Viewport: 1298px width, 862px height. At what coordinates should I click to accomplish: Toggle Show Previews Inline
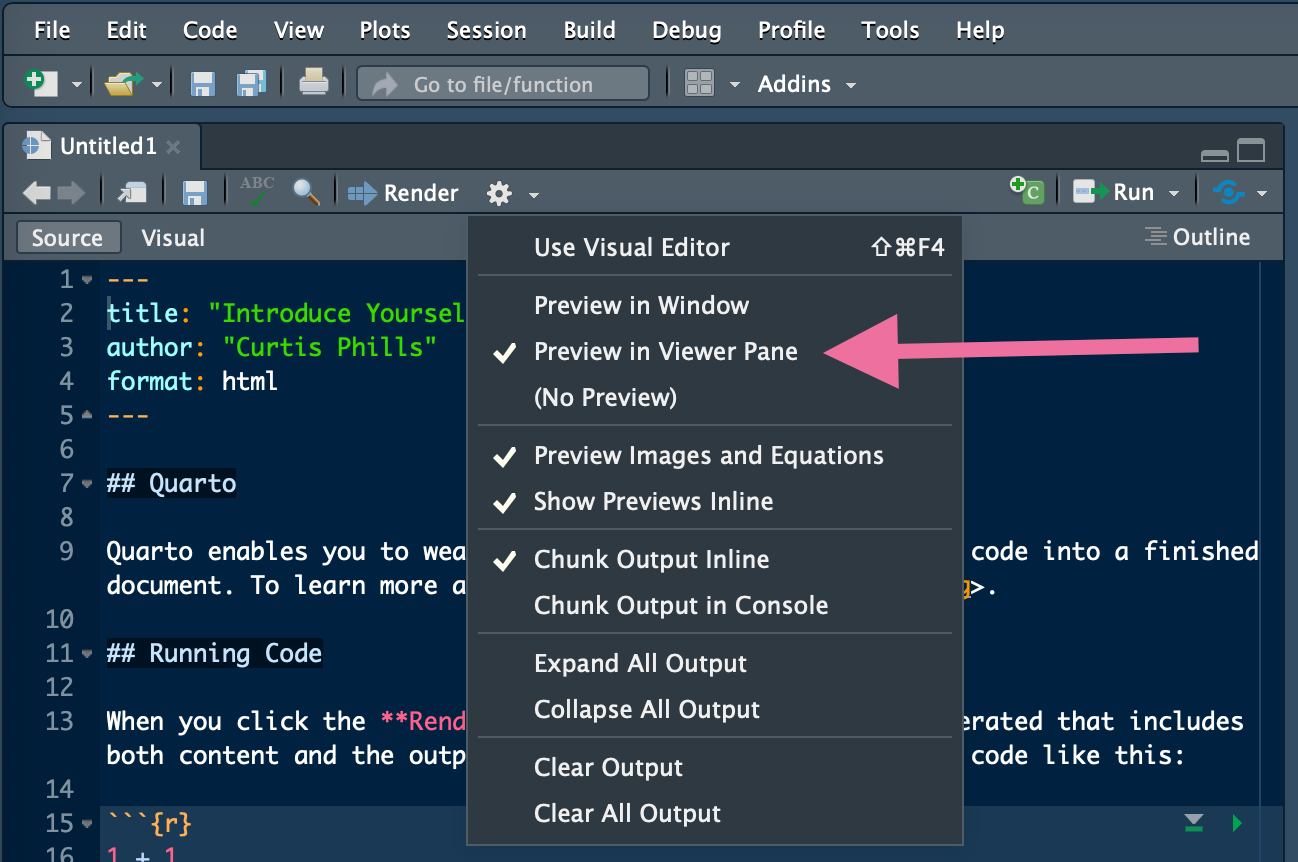pos(715,501)
